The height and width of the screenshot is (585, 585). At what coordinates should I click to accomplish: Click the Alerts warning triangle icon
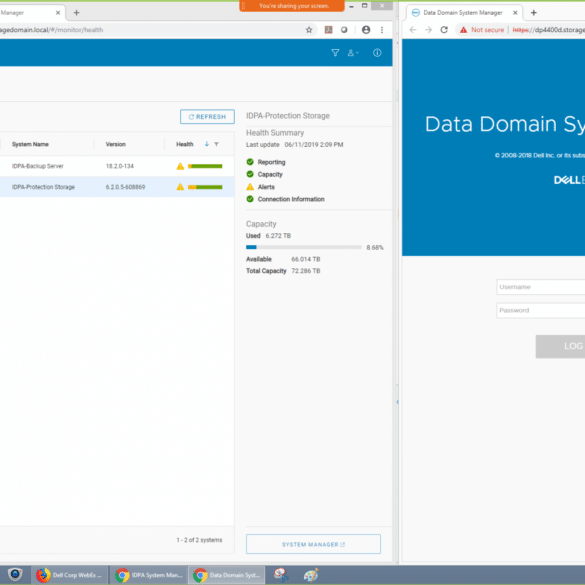(x=250, y=187)
